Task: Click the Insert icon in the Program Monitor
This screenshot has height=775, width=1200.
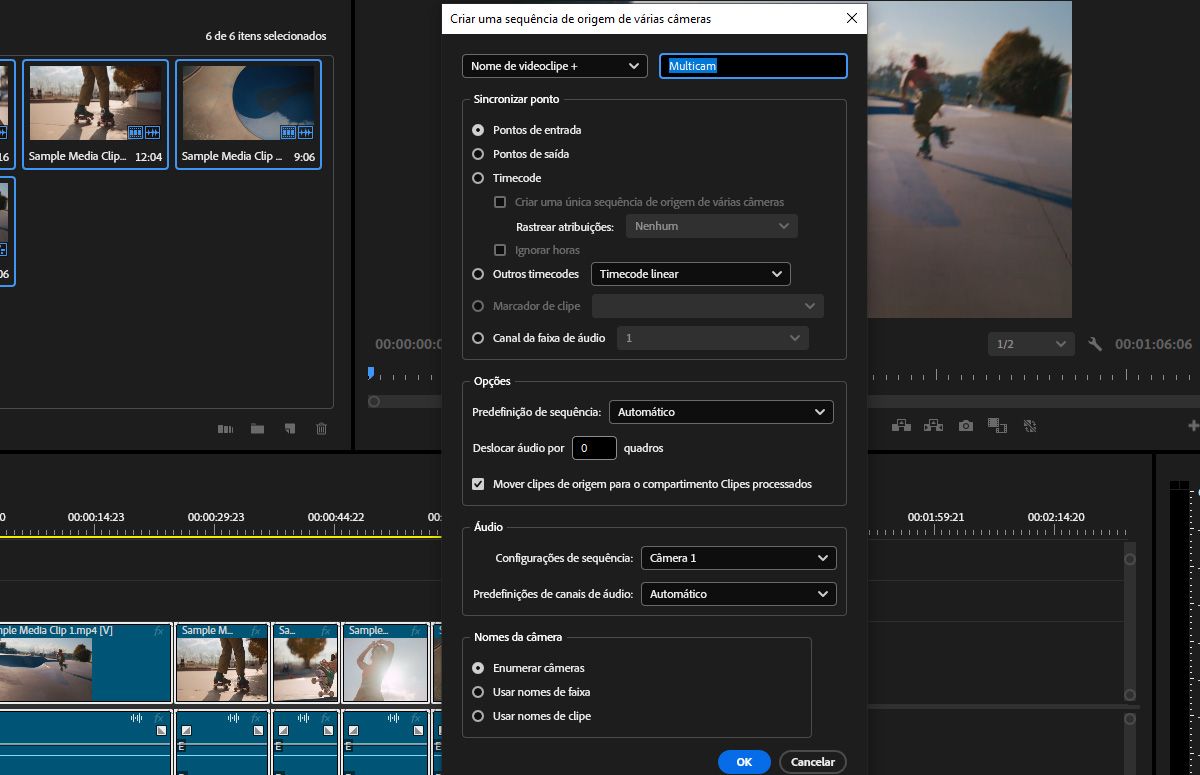Action: (x=901, y=425)
